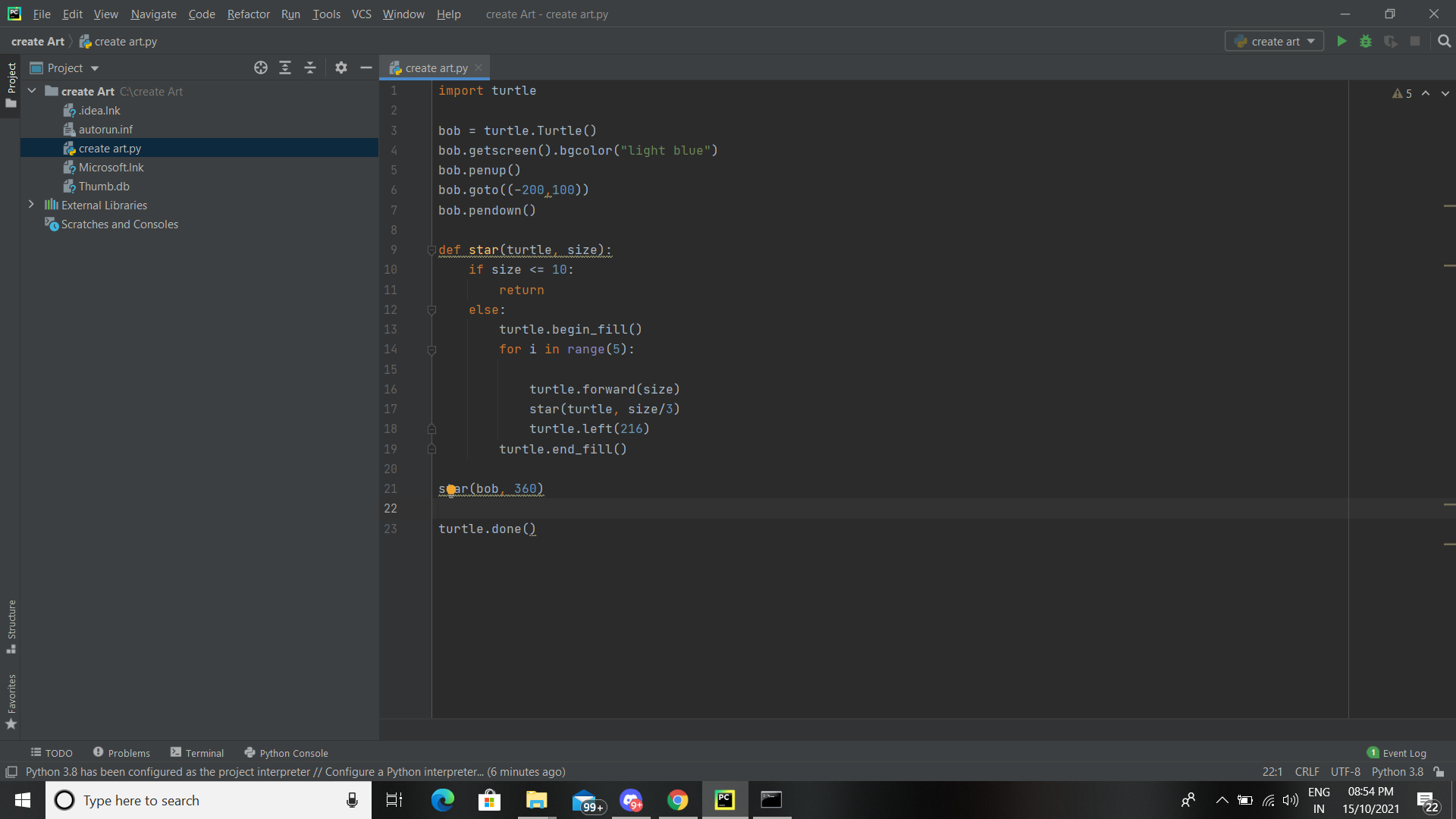Click the Debug bug icon

[1366, 42]
